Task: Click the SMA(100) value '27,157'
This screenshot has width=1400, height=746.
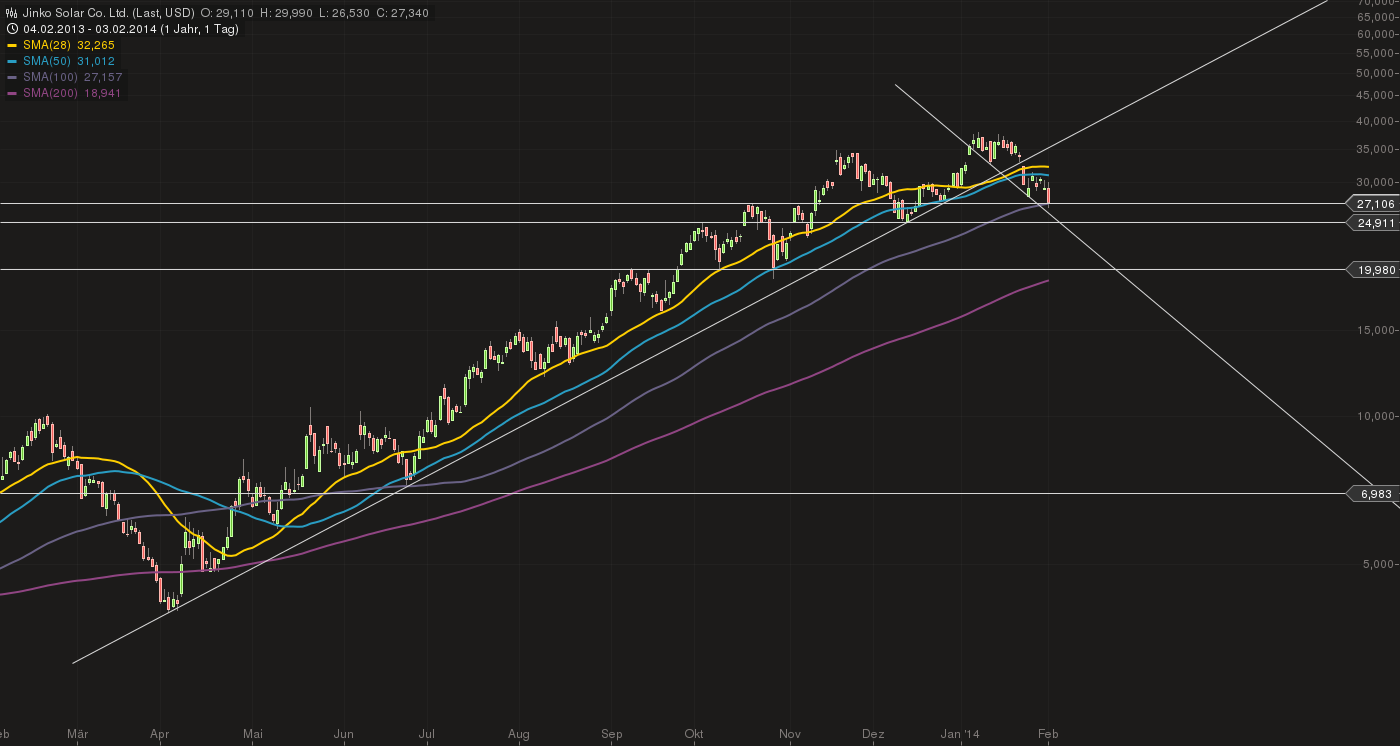Action: (x=103, y=77)
